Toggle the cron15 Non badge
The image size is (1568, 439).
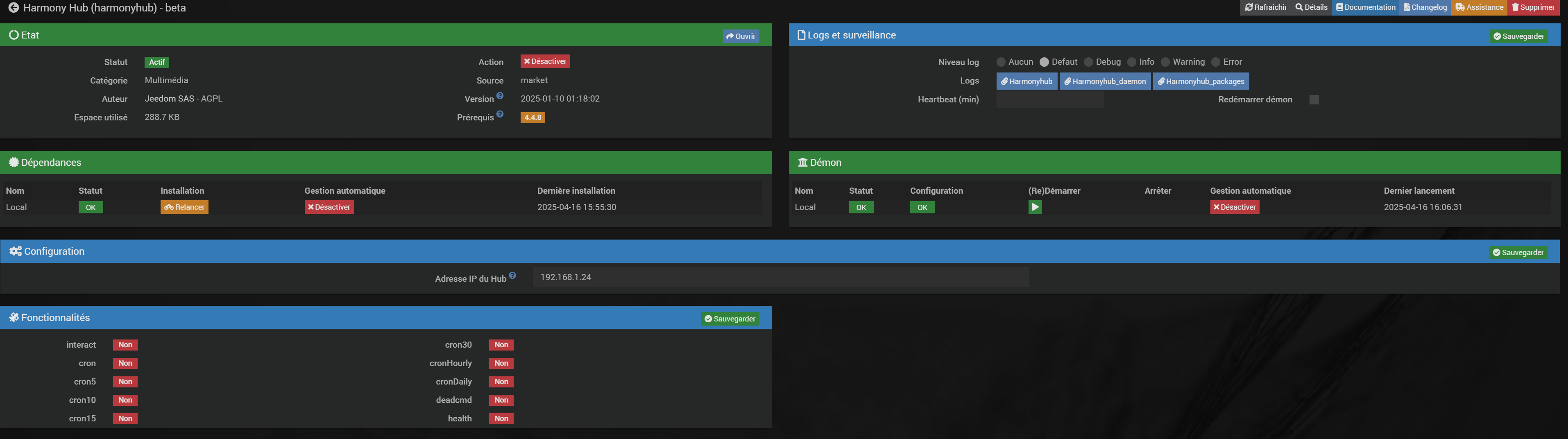(125, 418)
